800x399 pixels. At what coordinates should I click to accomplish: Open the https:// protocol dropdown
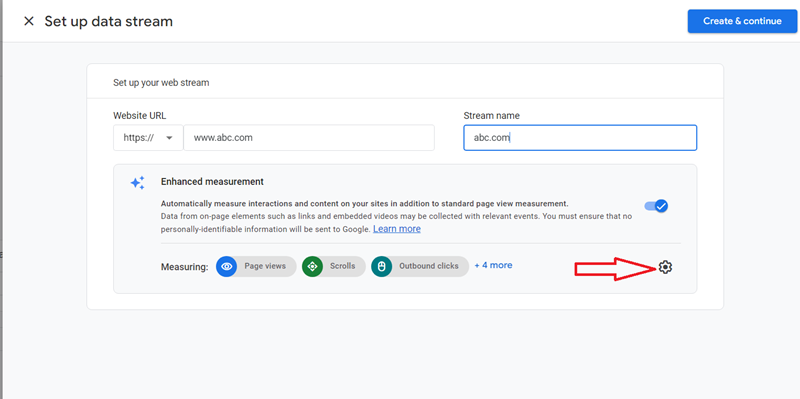click(148, 138)
